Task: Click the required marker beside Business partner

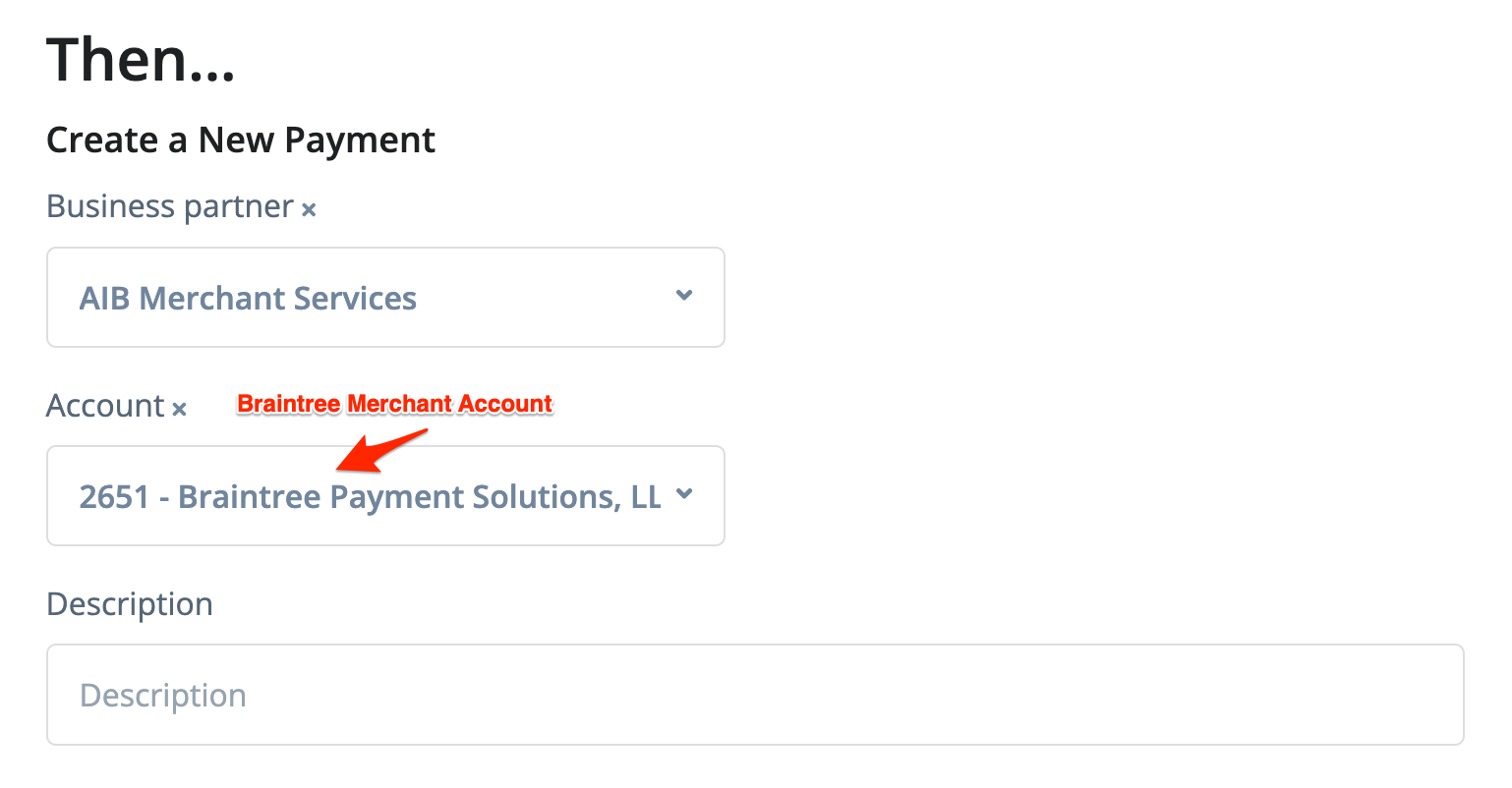Action: click(x=309, y=209)
